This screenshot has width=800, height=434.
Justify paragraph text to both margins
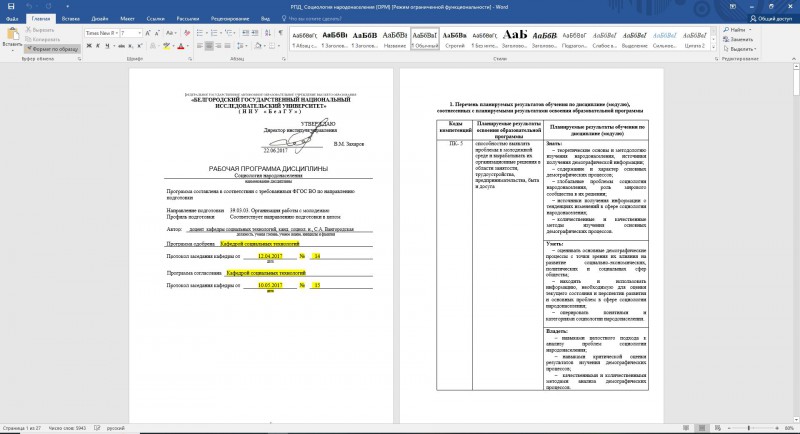pyautogui.click(x=227, y=46)
